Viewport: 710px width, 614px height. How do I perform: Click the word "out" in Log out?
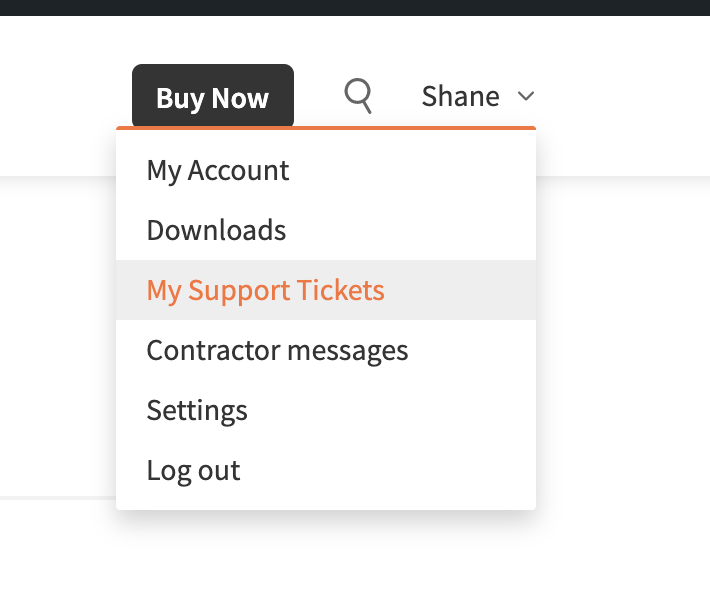[219, 471]
